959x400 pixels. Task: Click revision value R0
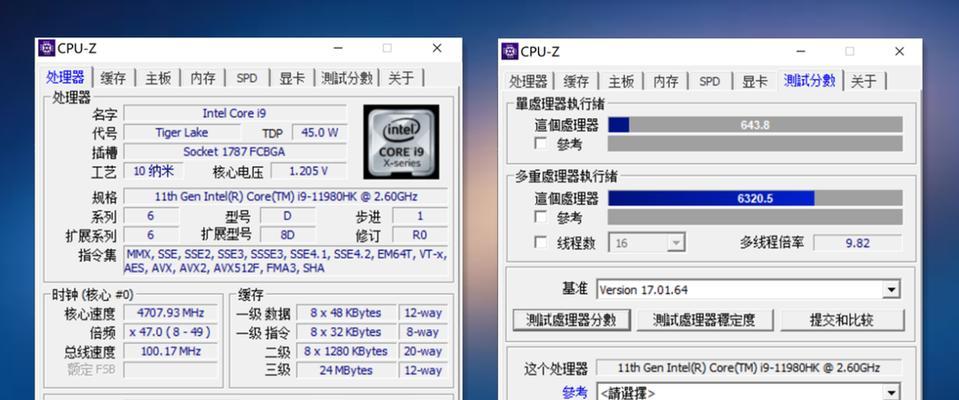(420, 235)
